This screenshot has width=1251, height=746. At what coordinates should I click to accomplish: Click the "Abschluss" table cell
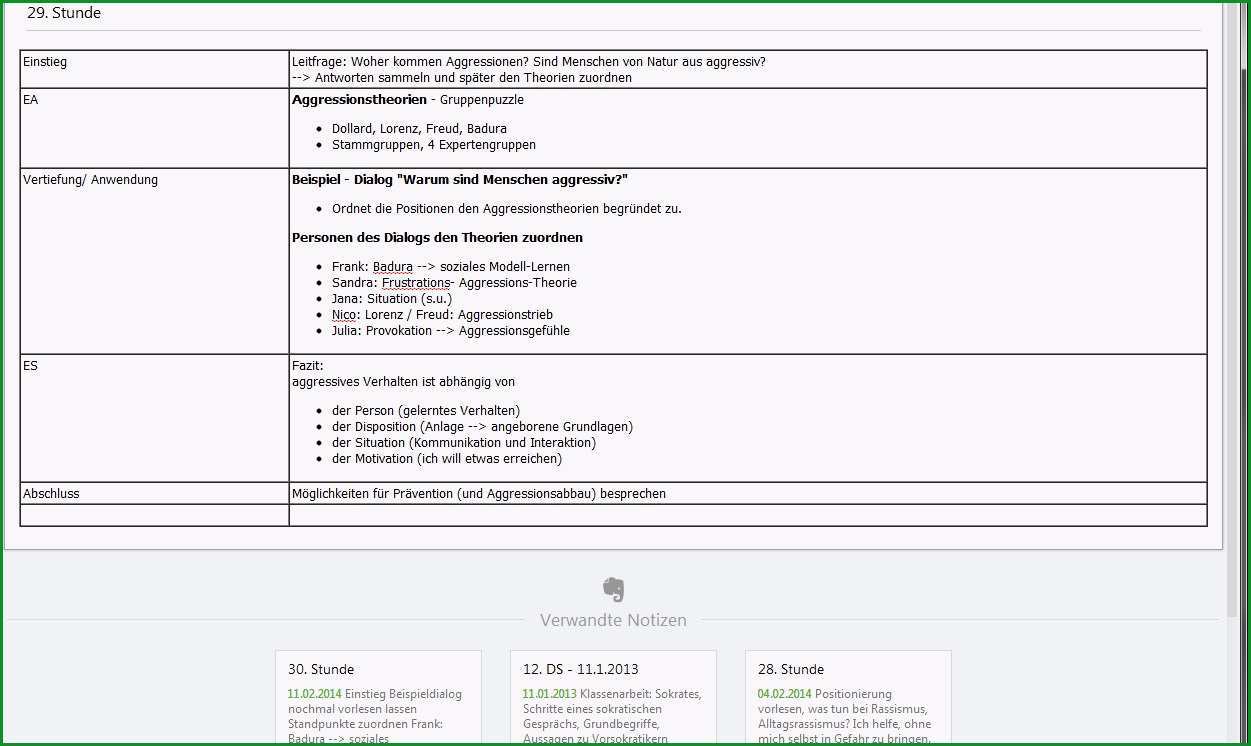tap(155, 493)
